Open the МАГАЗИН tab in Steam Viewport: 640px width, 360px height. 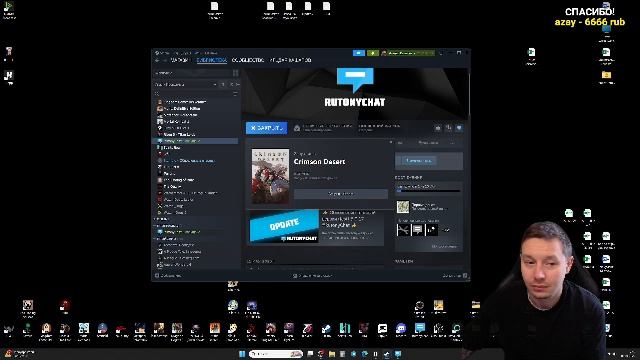pyautogui.click(x=179, y=60)
